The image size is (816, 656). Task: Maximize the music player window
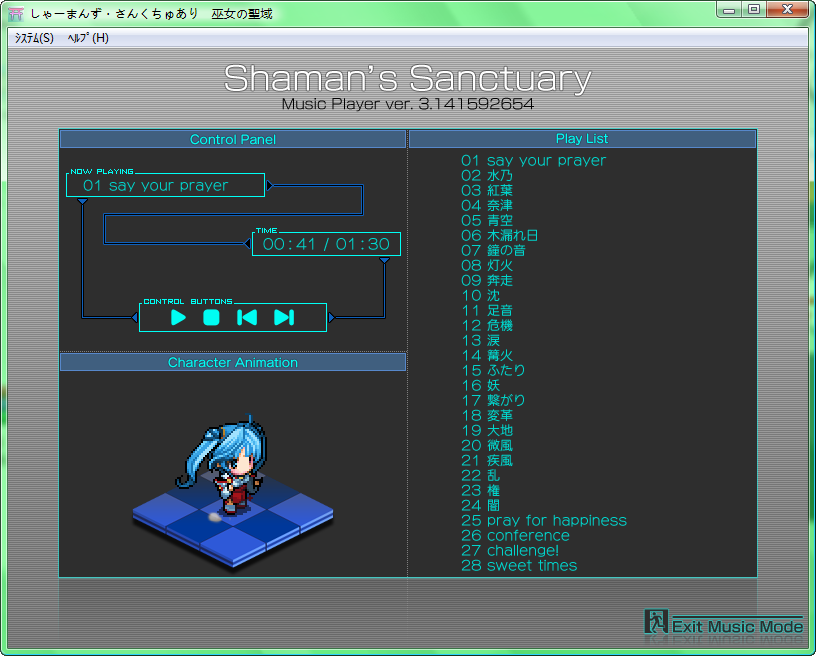(753, 10)
